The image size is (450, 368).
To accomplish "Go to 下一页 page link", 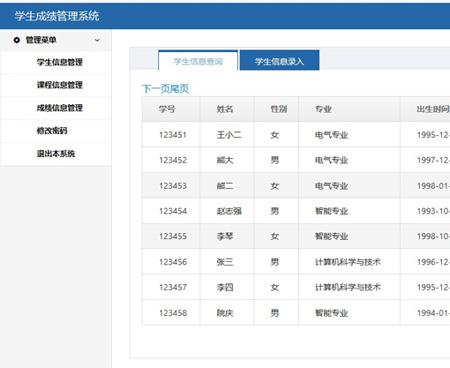I will [x=156, y=89].
